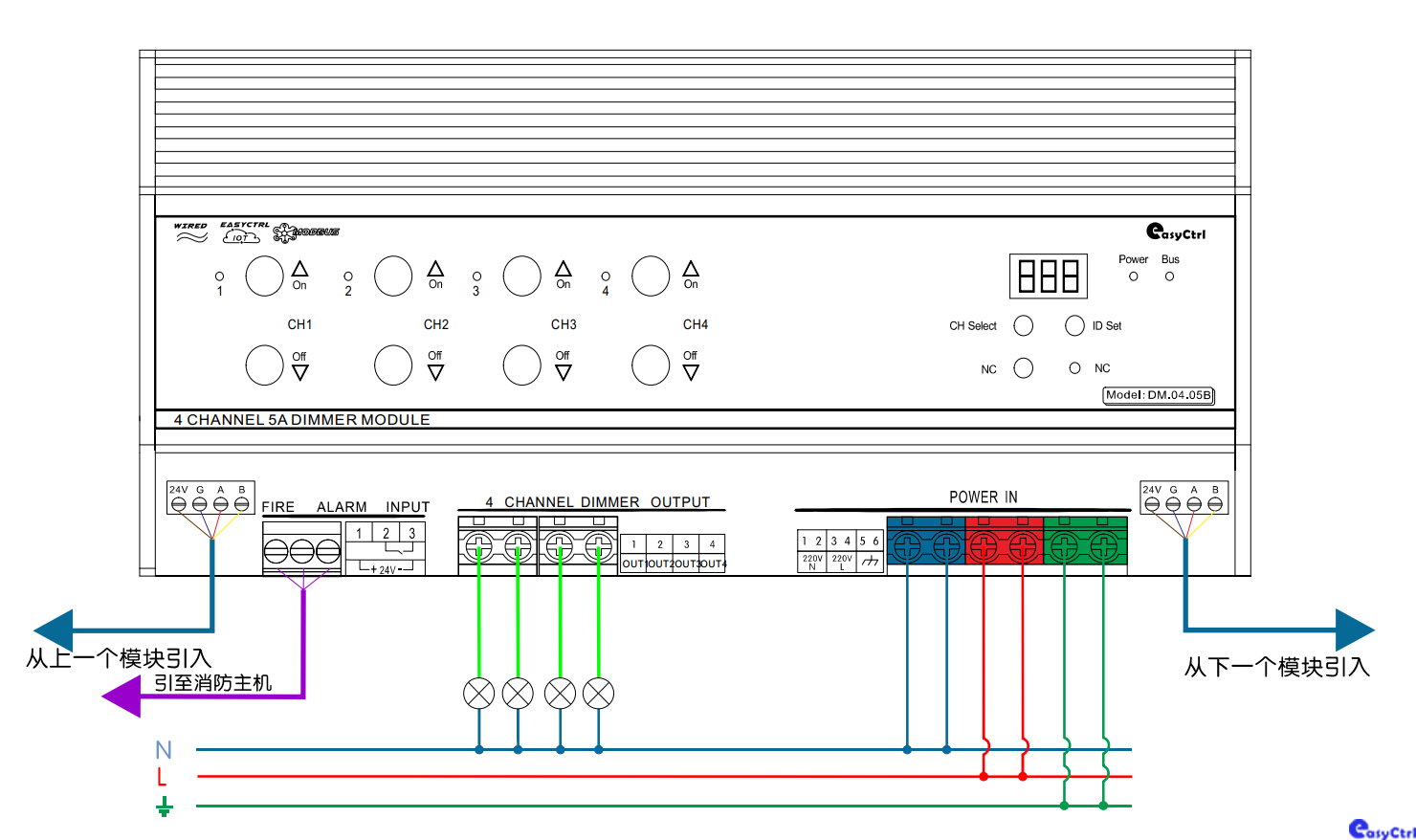Screen dimensions: 1416x840
Task: Click the Wired logo icon
Action: 191,232
